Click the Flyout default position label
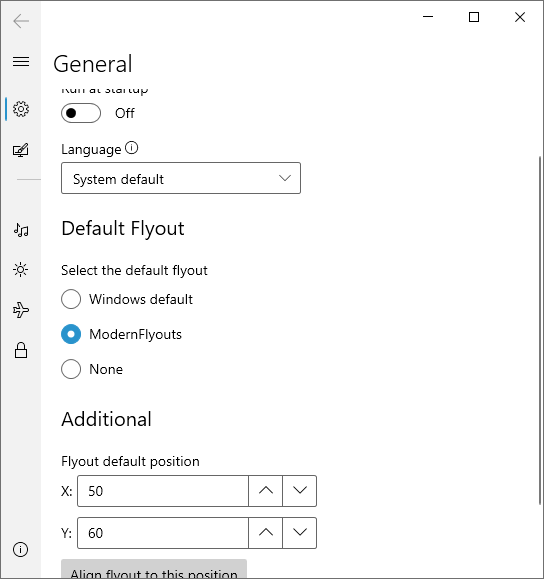 point(130,462)
